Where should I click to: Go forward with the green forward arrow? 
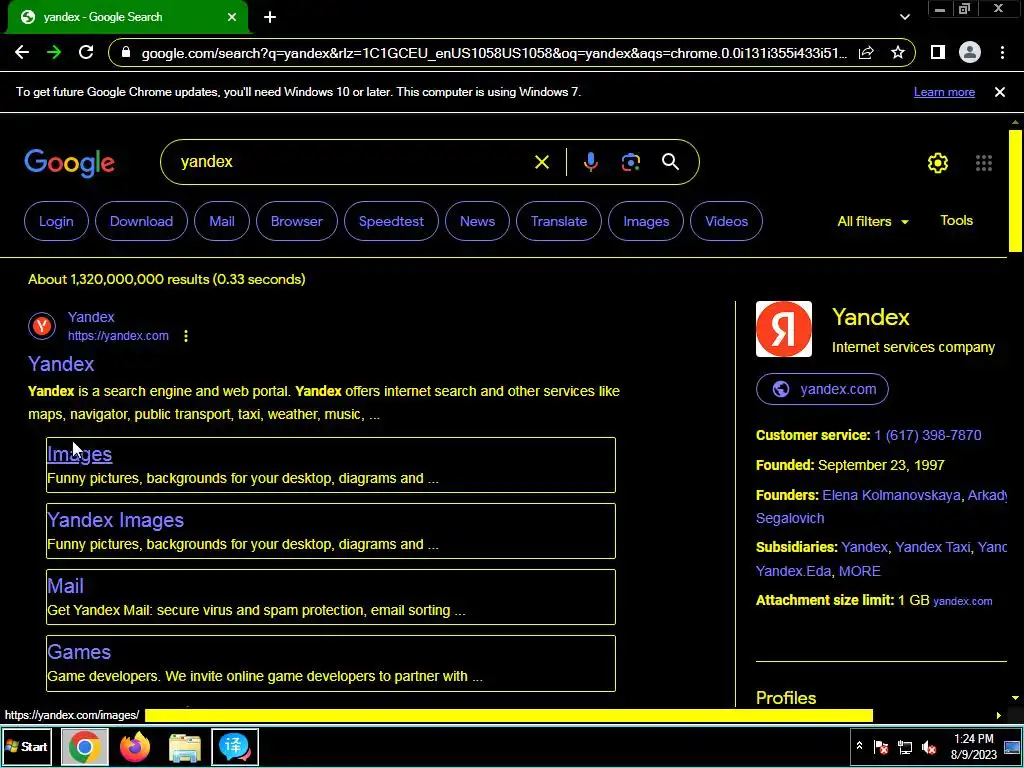54,52
